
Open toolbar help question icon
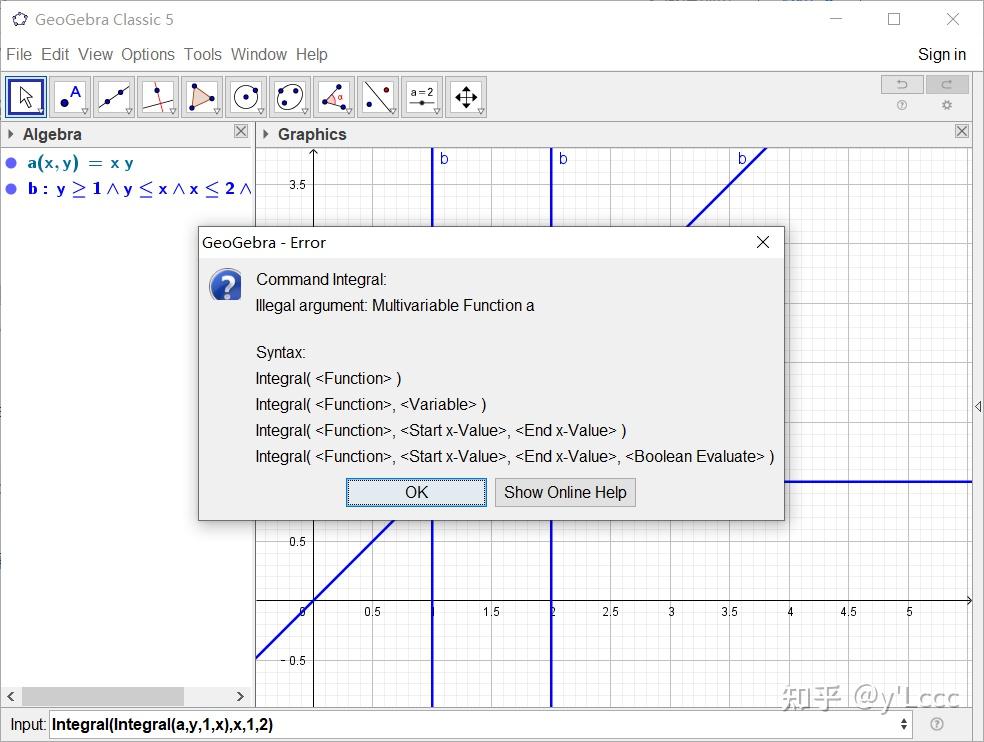click(902, 105)
